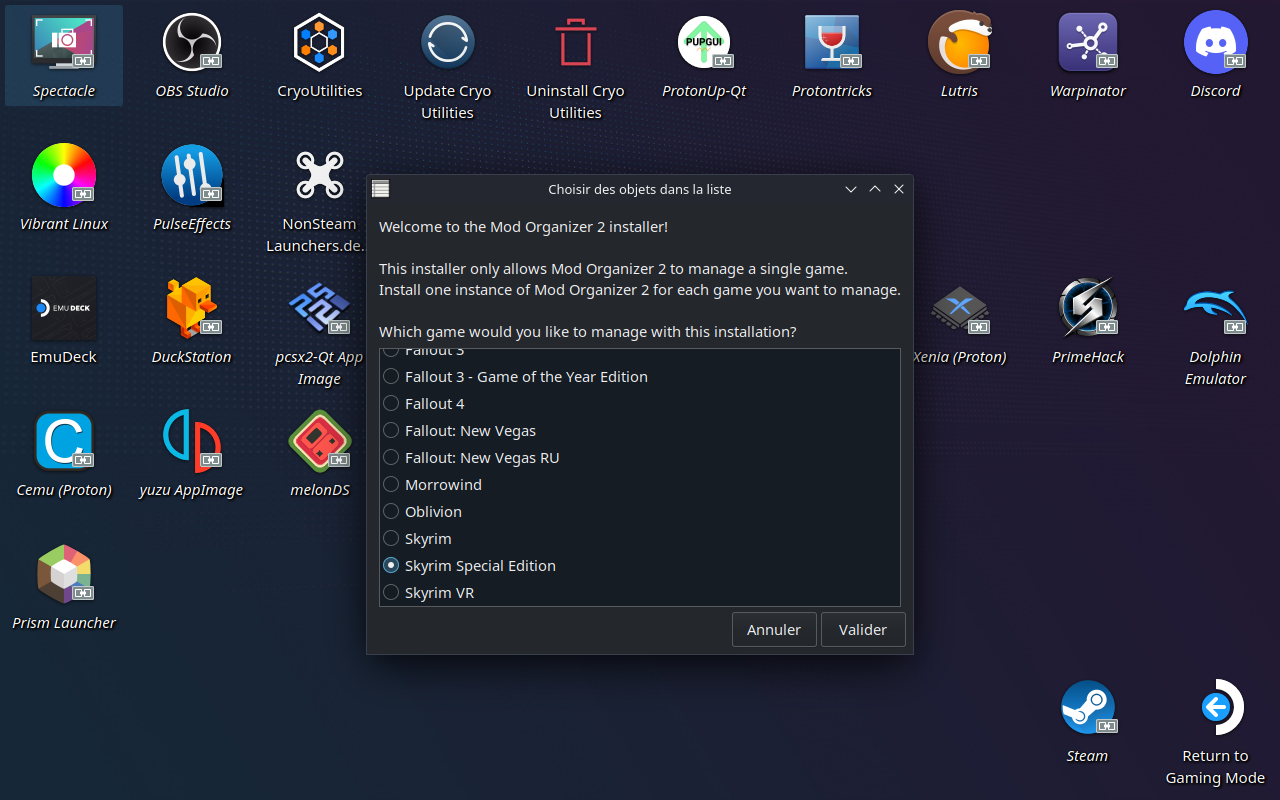The height and width of the screenshot is (800, 1280).
Task: Select Morrowind in the game list
Action: [432, 485]
